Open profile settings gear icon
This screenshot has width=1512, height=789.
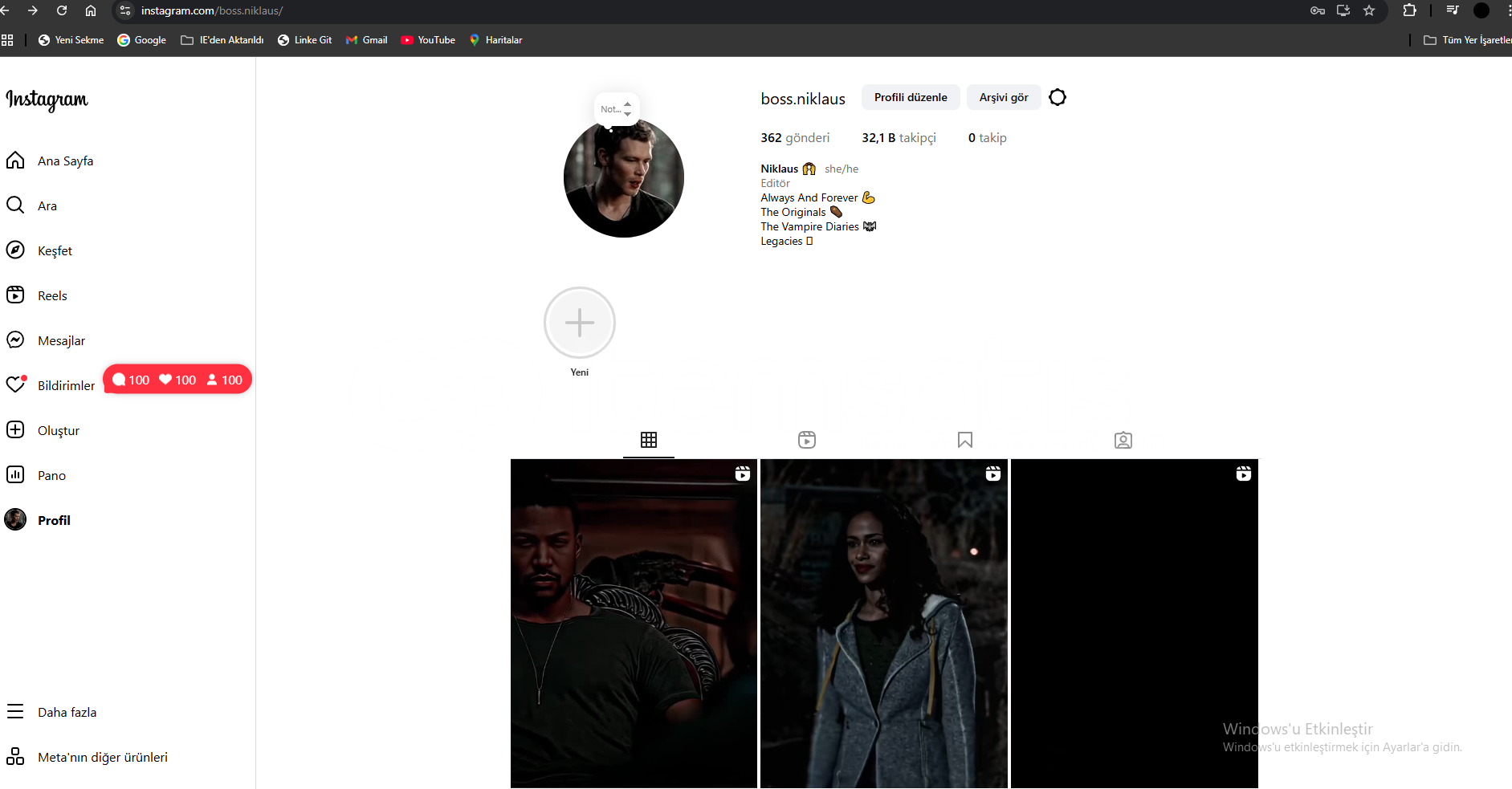pos(1058,97)
